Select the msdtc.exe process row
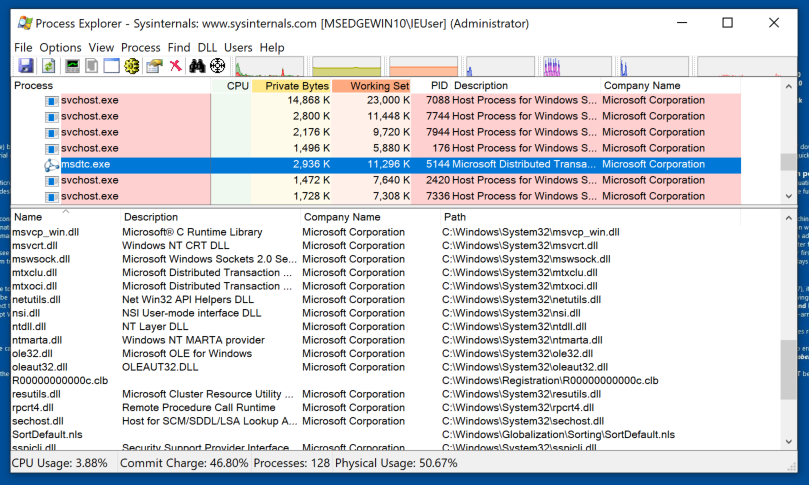The image size is (809, 485). pyautogui.click(x=376, y=165)
